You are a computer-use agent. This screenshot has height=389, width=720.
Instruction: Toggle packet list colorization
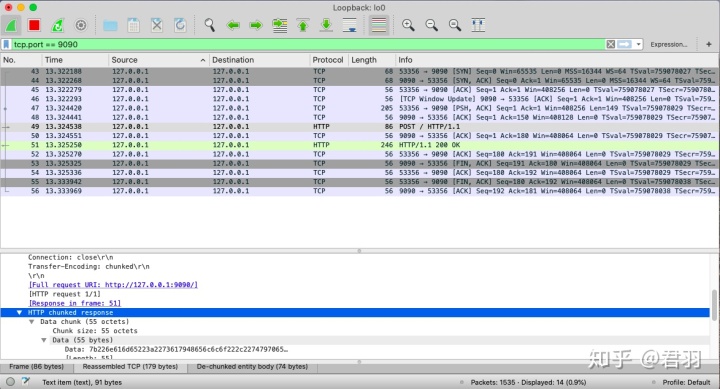tap(379, 25)
